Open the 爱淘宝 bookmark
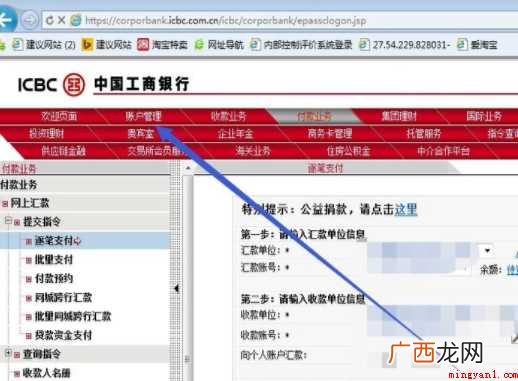The width and height of the screenshot is (518, 381). point(477,44)
